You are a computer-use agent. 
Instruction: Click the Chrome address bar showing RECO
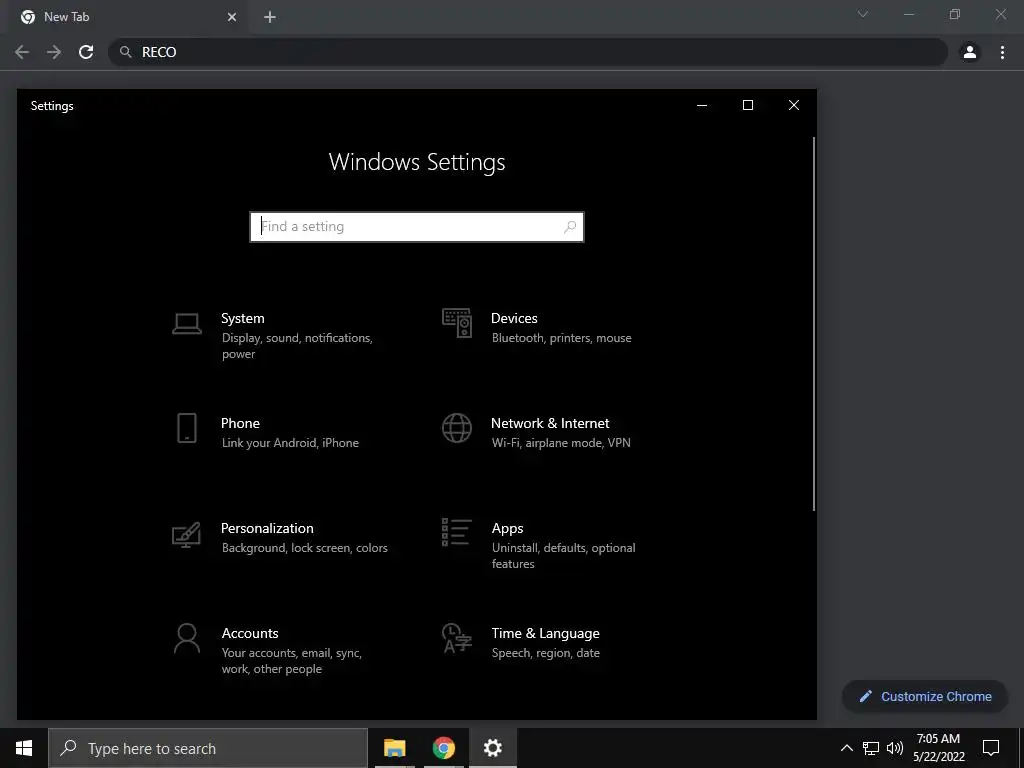tap(528, 52)
